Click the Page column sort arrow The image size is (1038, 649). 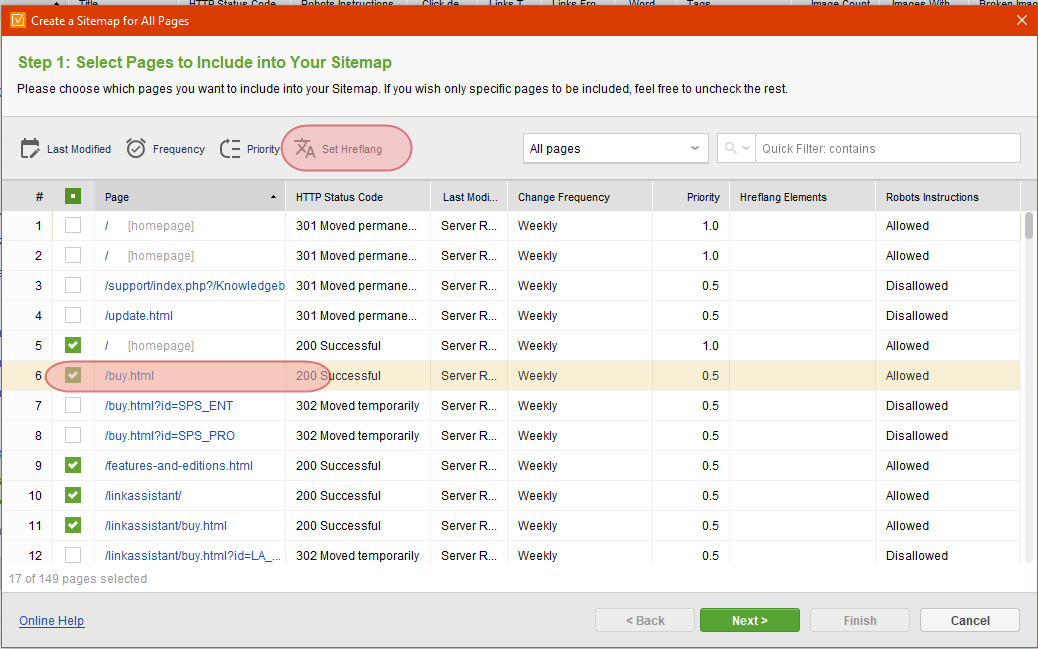click(x=273, y=197)
